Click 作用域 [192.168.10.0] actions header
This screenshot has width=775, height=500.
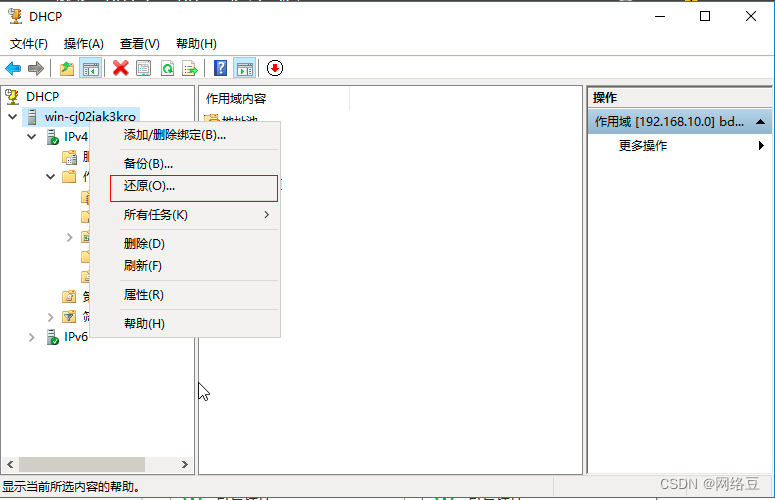coord(680,122)
